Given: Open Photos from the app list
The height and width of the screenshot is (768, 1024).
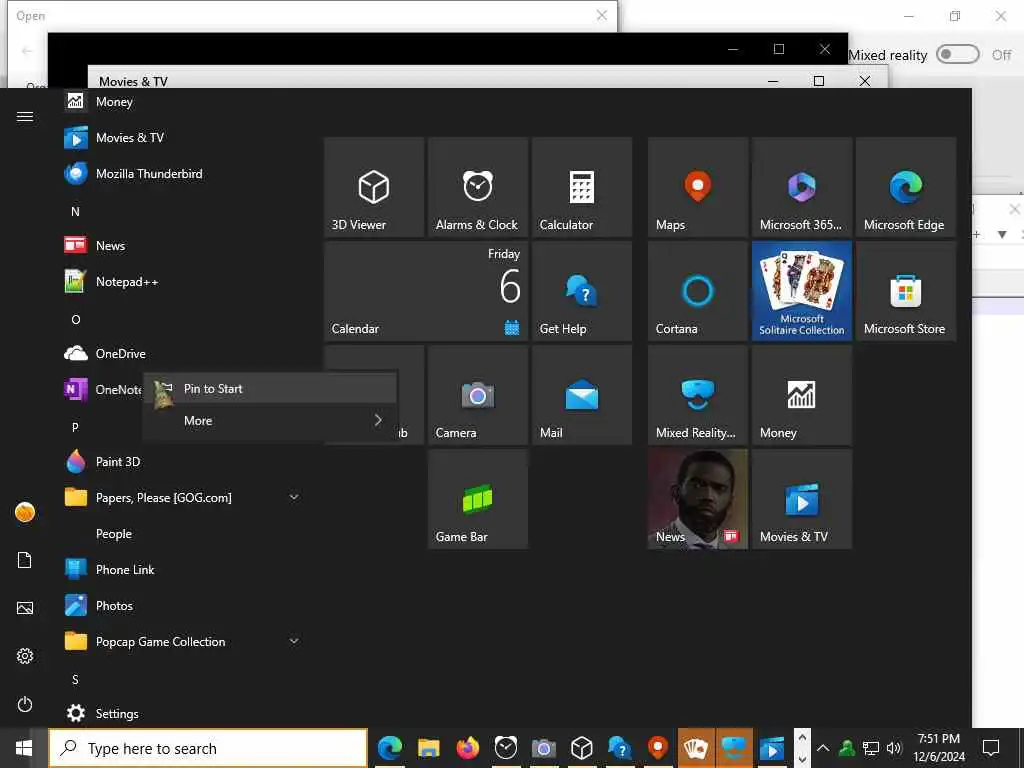Looking at the screenshot, I should (x=183, y=605).
